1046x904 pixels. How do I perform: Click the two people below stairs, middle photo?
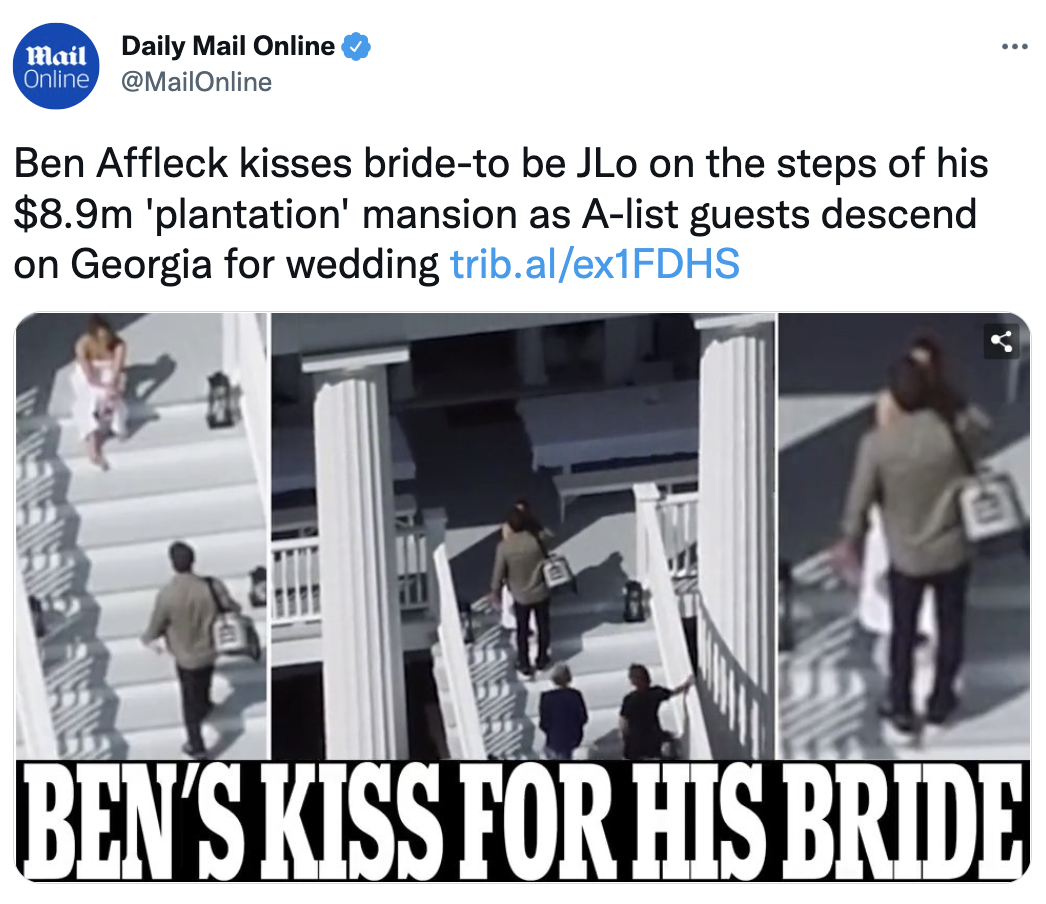click(604, 711)
